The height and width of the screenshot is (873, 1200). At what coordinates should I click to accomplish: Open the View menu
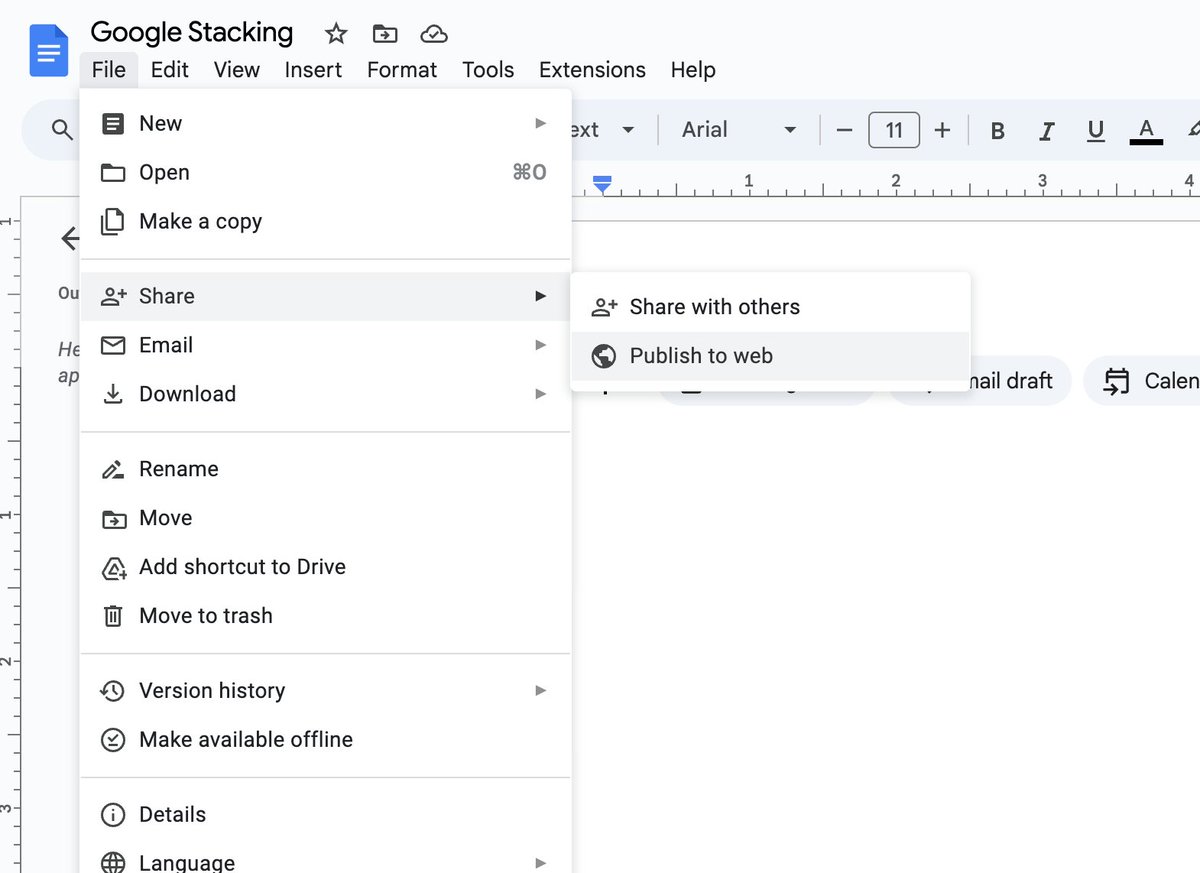pos(237,70)
